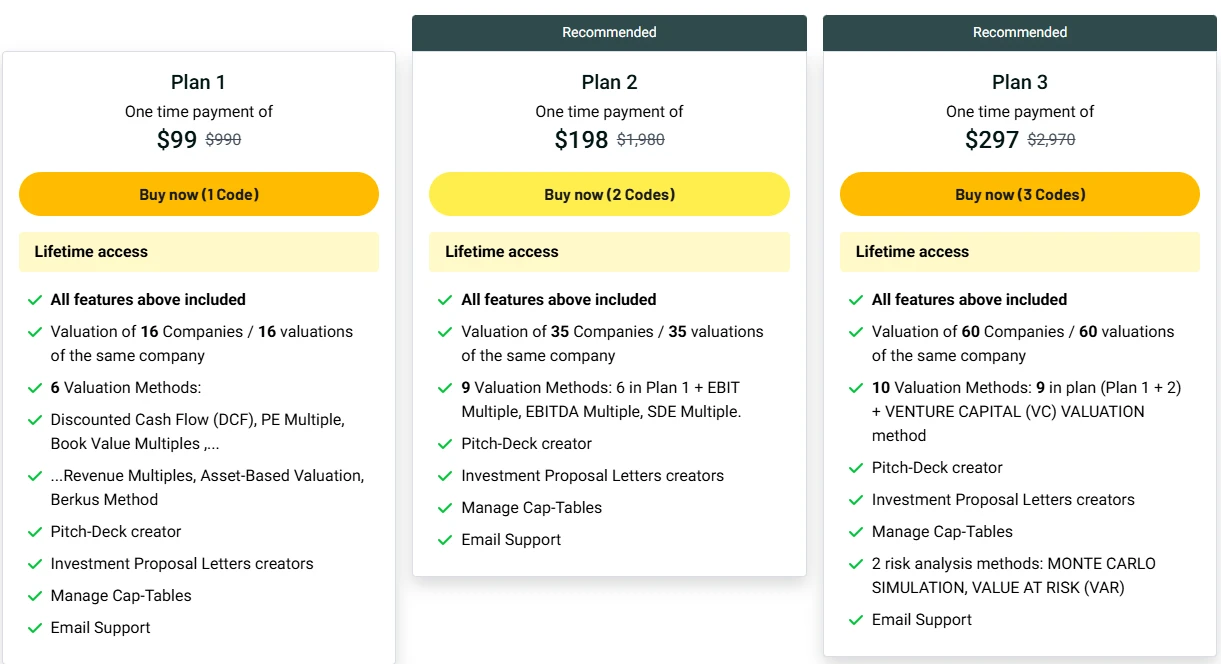Click checkmark beside Plan 1 Email Support

(x=34, y=628)
